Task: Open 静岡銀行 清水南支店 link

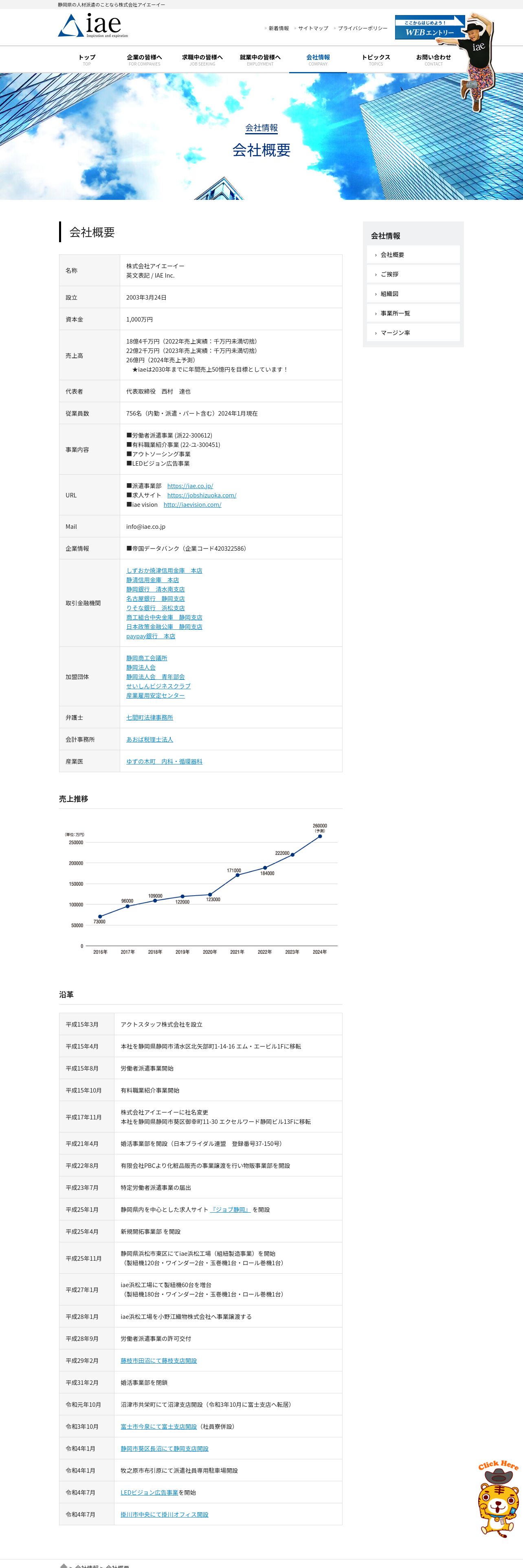Action: (x=155, y=589)
